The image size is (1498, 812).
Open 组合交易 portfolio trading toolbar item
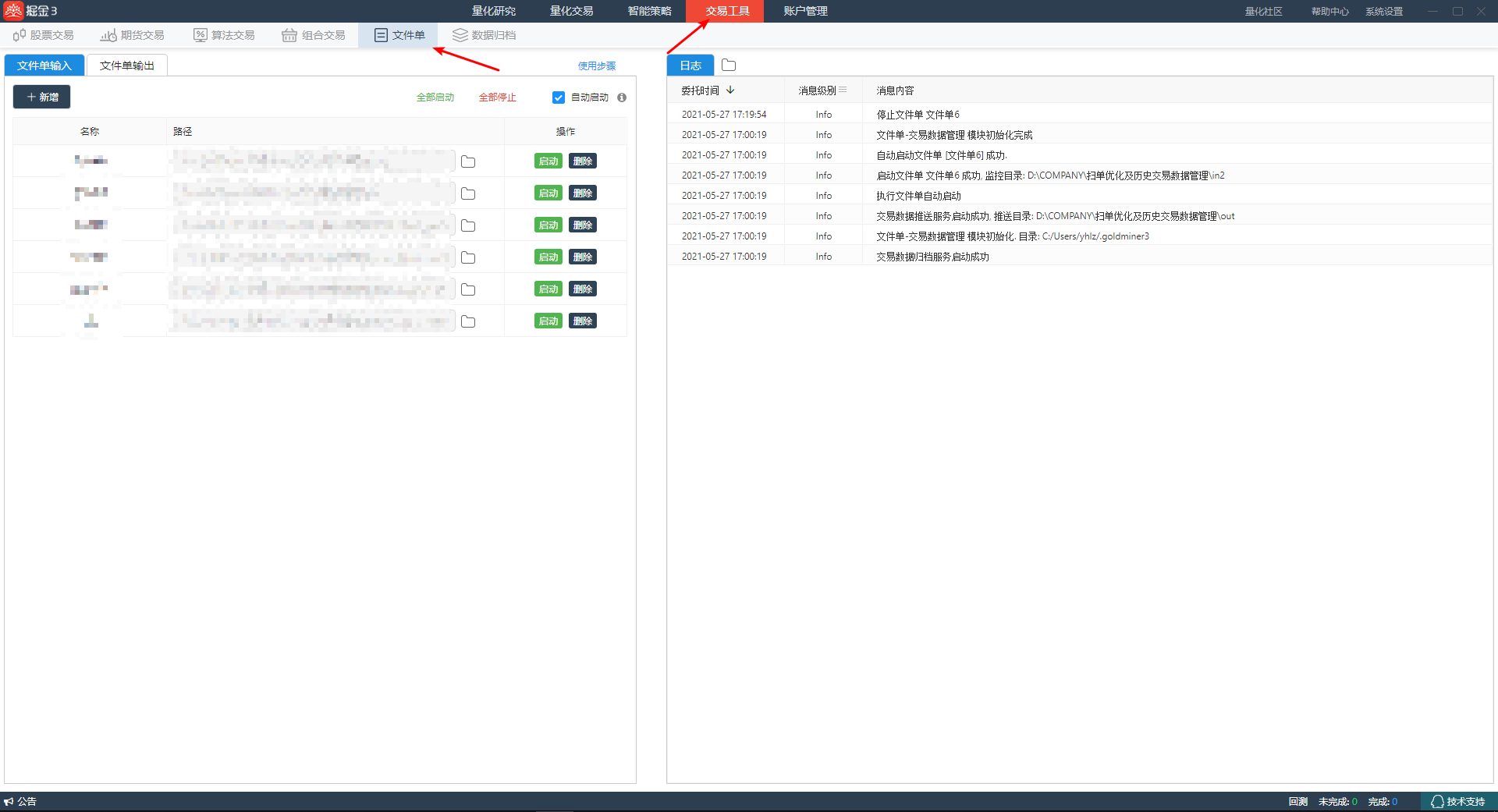point(314,35)
